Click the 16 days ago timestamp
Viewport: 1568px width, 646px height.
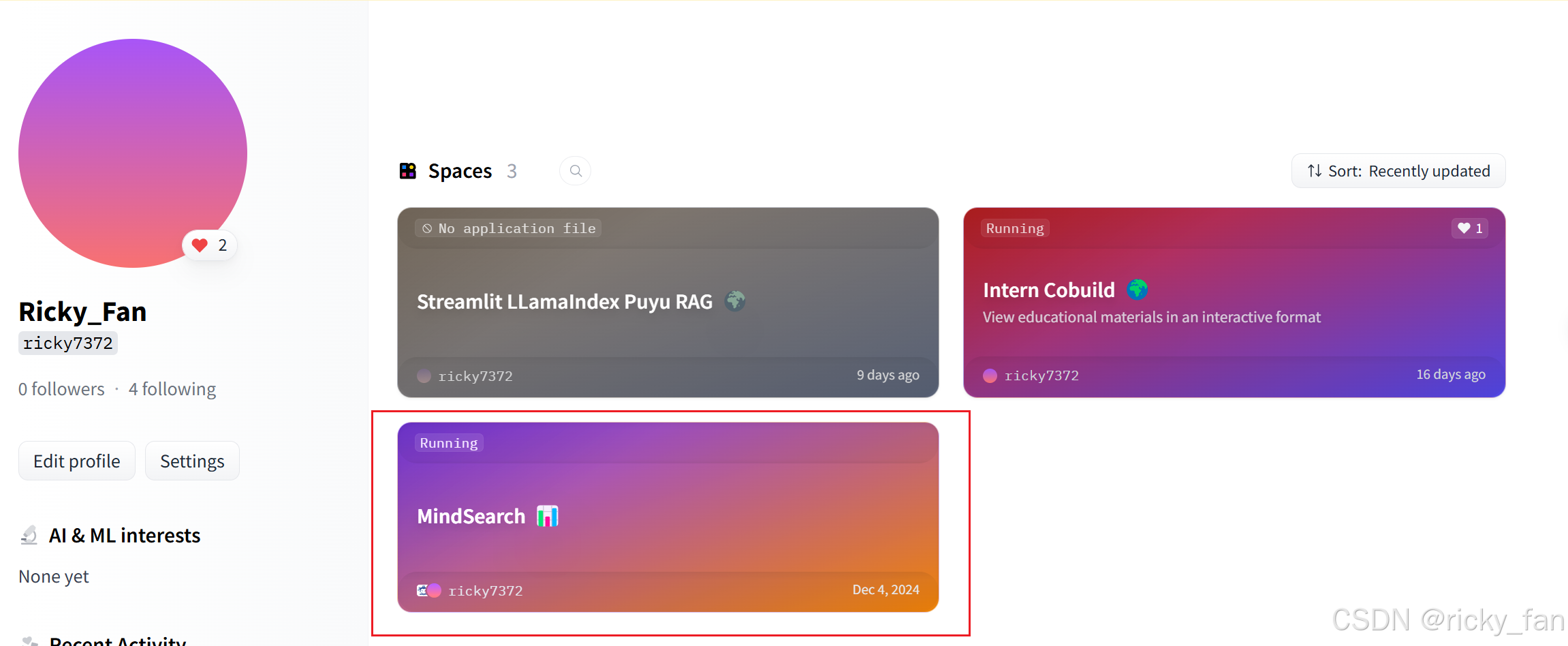[x=1451, y=374]
